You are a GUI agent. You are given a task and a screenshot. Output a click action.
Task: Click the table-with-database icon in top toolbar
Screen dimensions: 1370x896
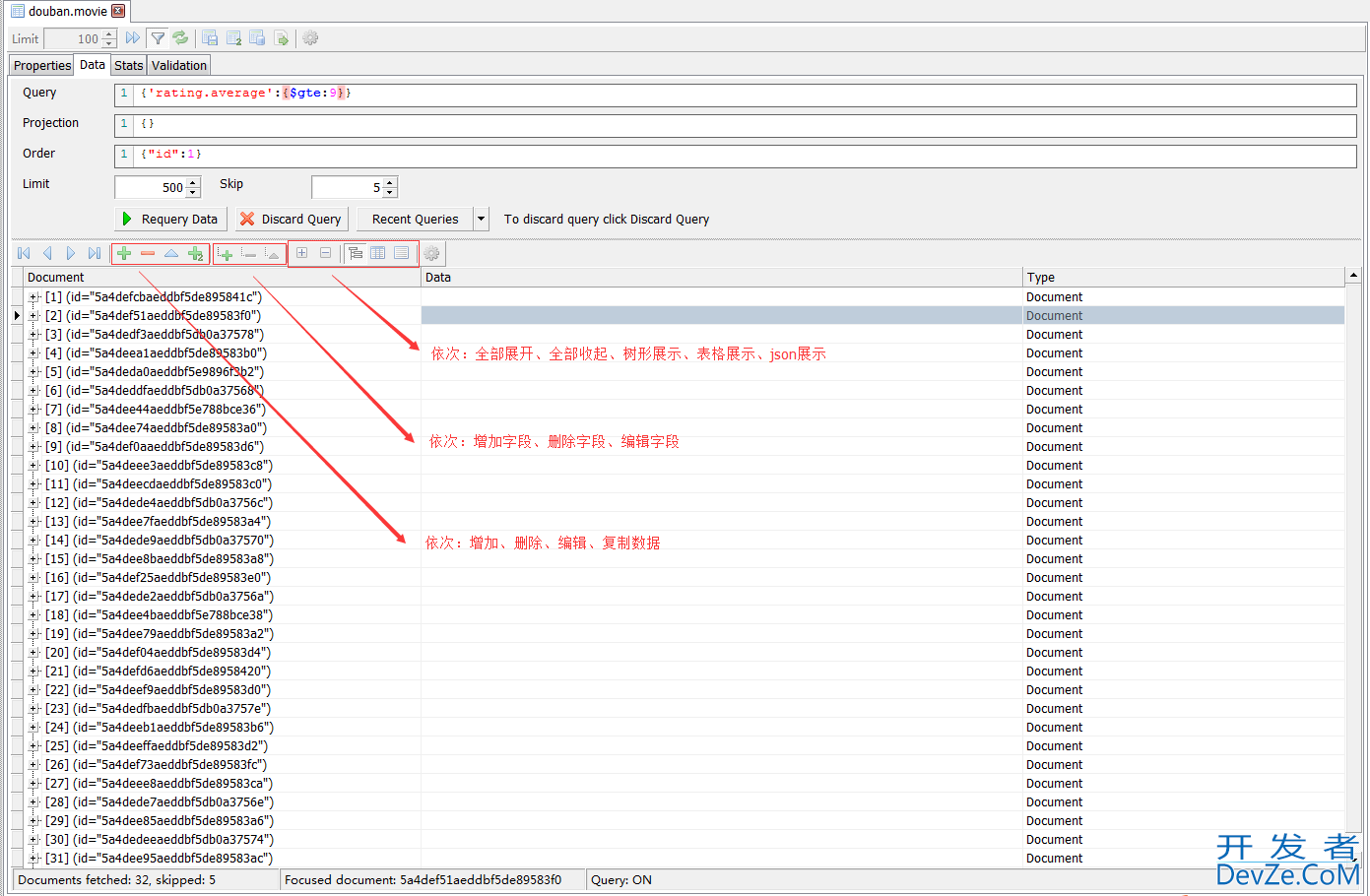click(x=257, y=38)
